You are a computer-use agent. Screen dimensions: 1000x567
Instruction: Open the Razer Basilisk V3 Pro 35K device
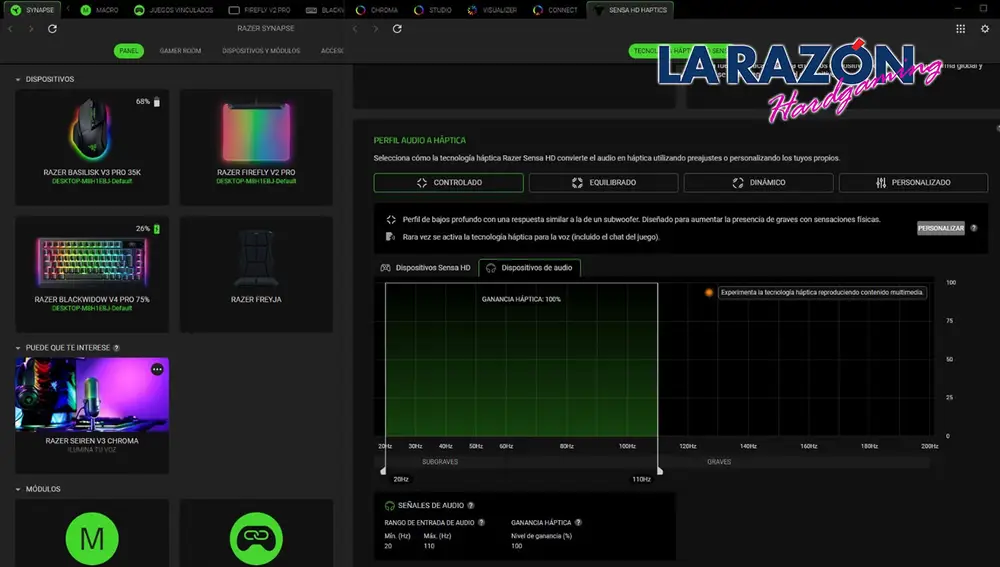click(92, 147)
